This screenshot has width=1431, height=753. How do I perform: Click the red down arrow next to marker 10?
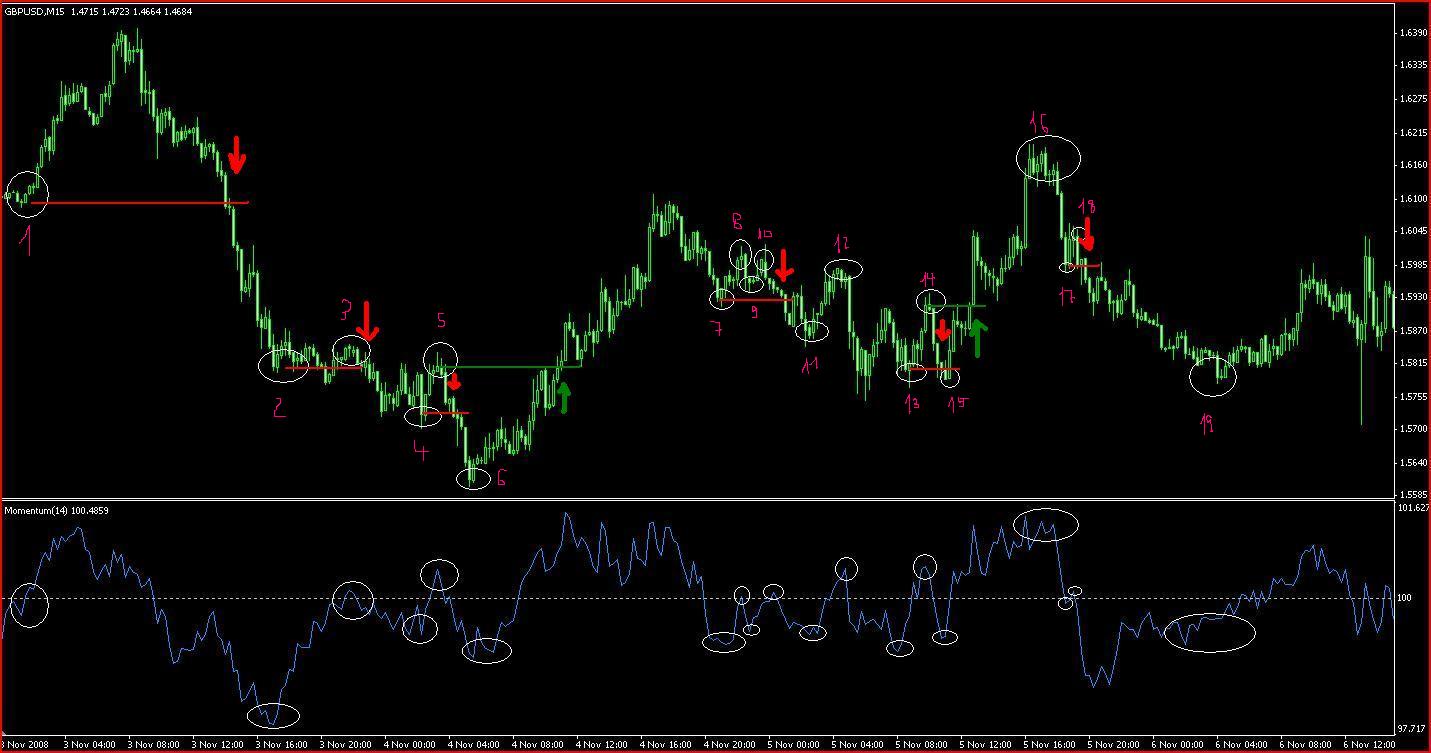click(x=785, y=264)
